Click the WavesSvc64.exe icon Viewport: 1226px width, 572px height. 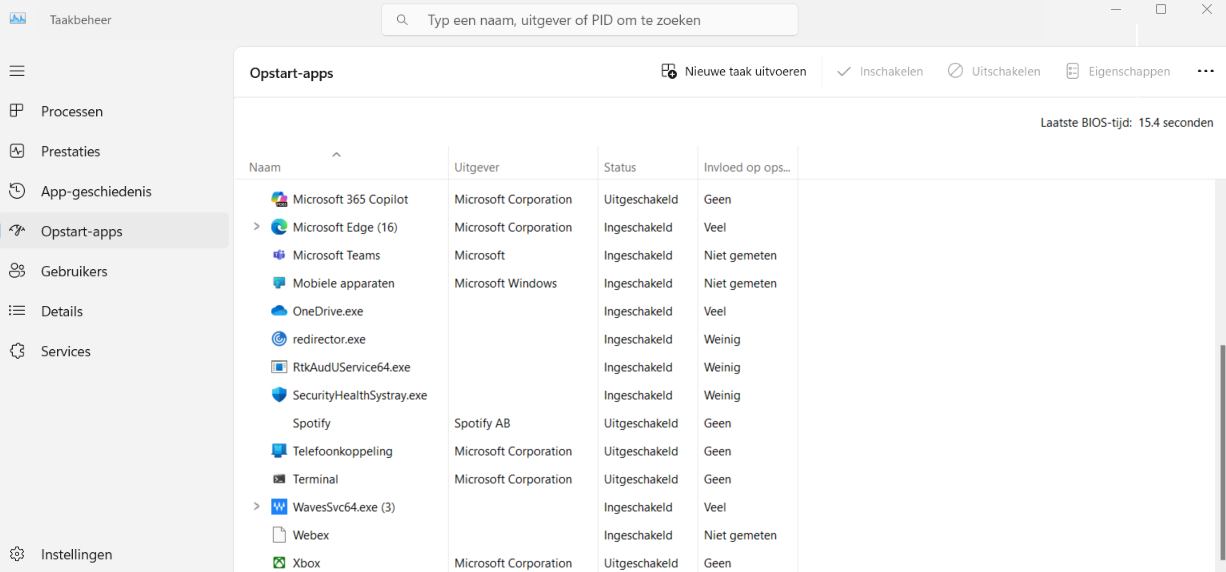(279, 507)
